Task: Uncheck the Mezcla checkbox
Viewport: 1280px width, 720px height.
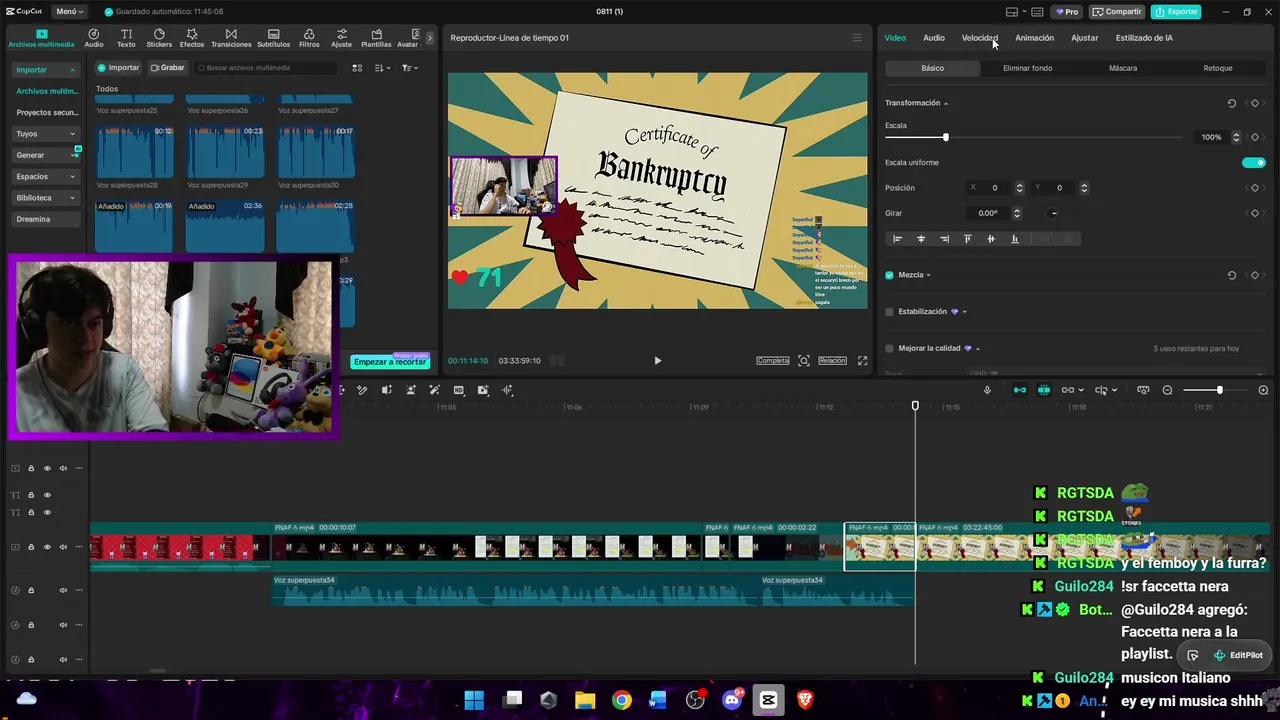Action: [889, 275]
